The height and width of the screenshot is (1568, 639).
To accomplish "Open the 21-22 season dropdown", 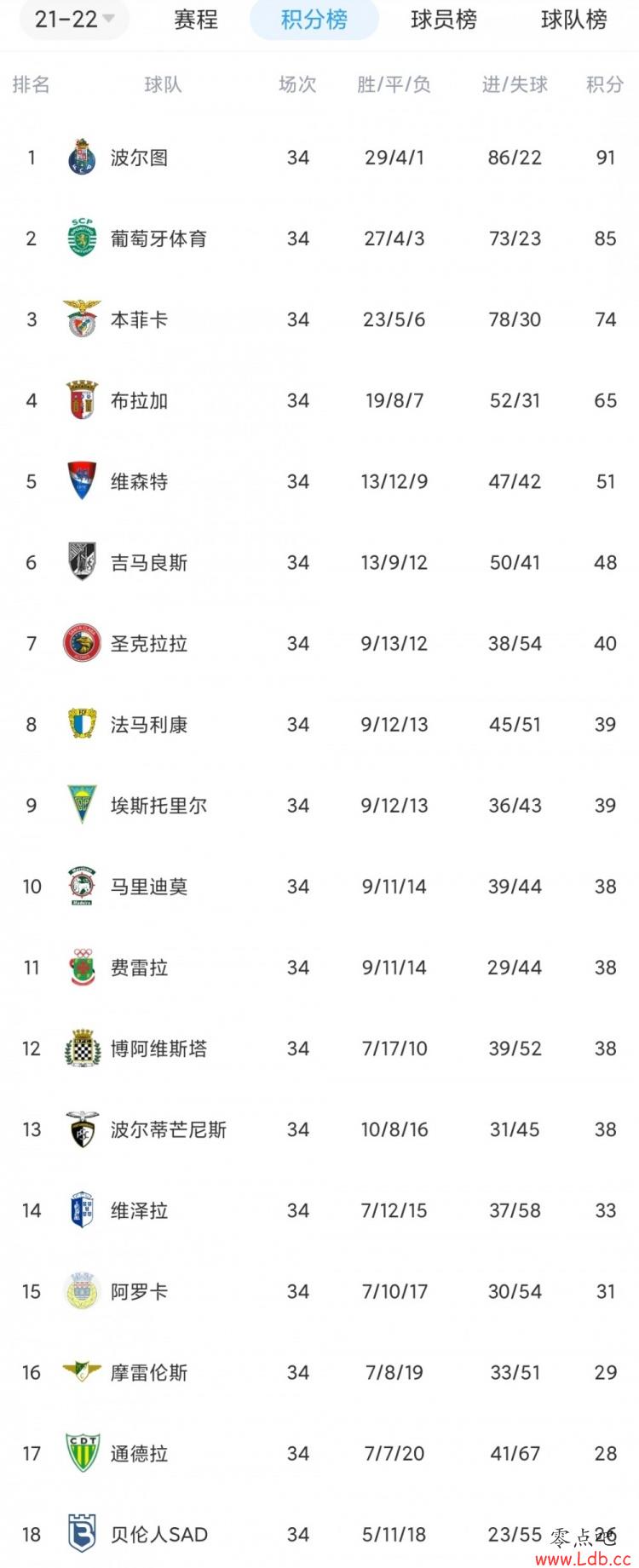I will click(74, 19).
